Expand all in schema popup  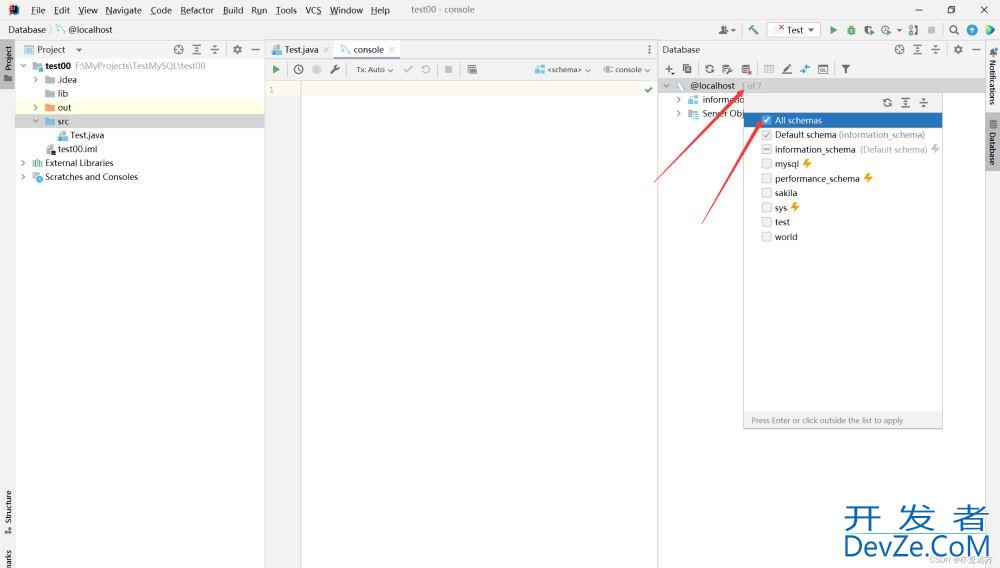(905, 103)
